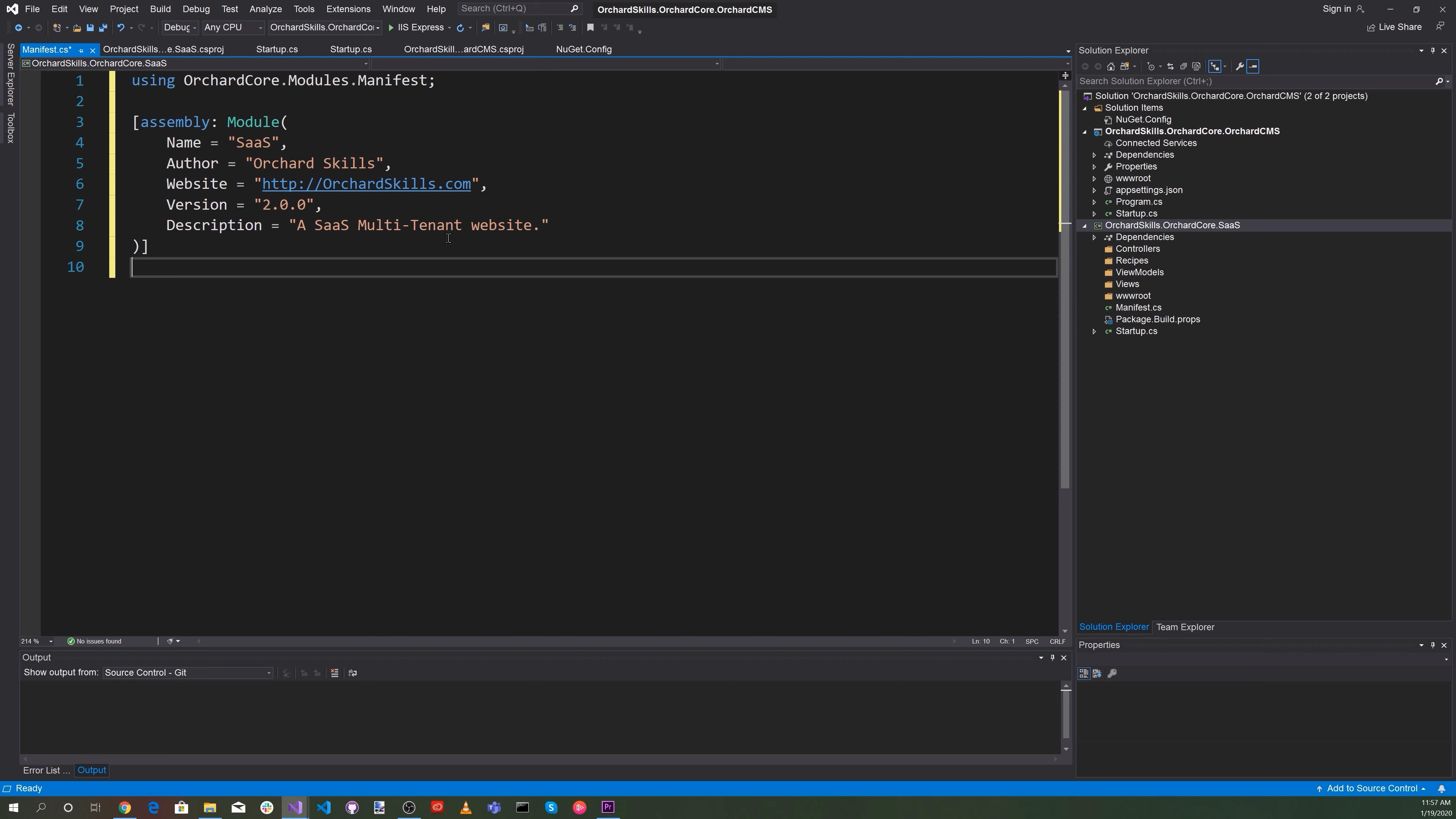Open the startup project dropdown

coord(325,28)
